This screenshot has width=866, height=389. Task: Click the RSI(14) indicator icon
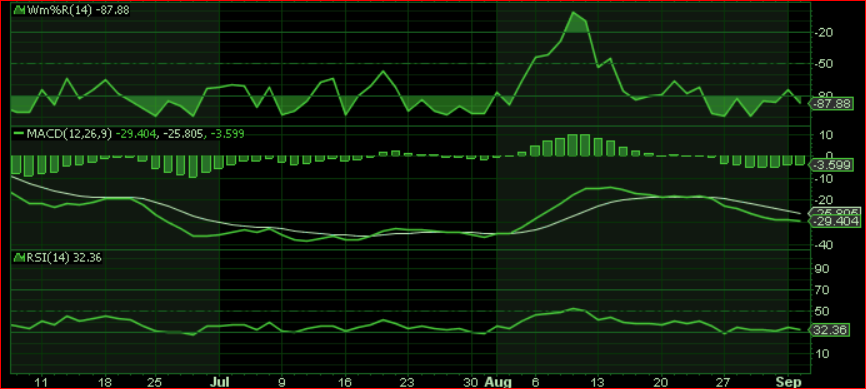pyautogui.click(x=19, y=257)
